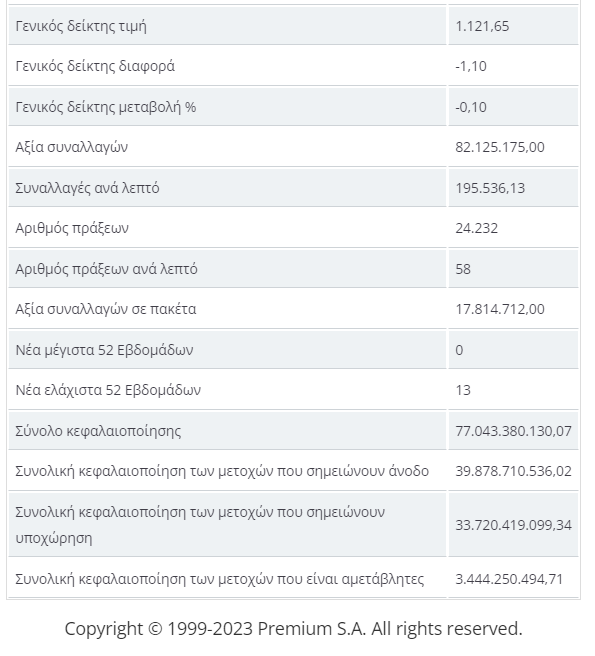Click the Αξία συναλλαγών σε πακέτα label
Viewport: 595px width, 656px height.
point(105,309)
